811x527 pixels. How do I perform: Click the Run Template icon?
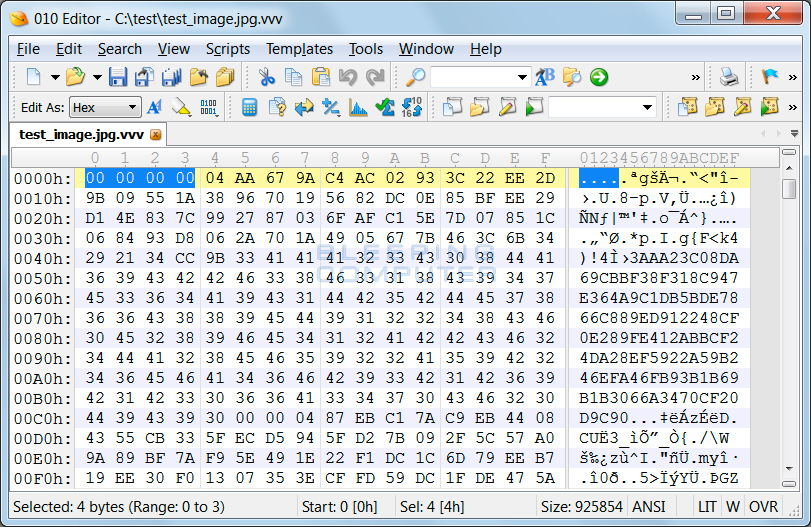[x=770, y=107]
